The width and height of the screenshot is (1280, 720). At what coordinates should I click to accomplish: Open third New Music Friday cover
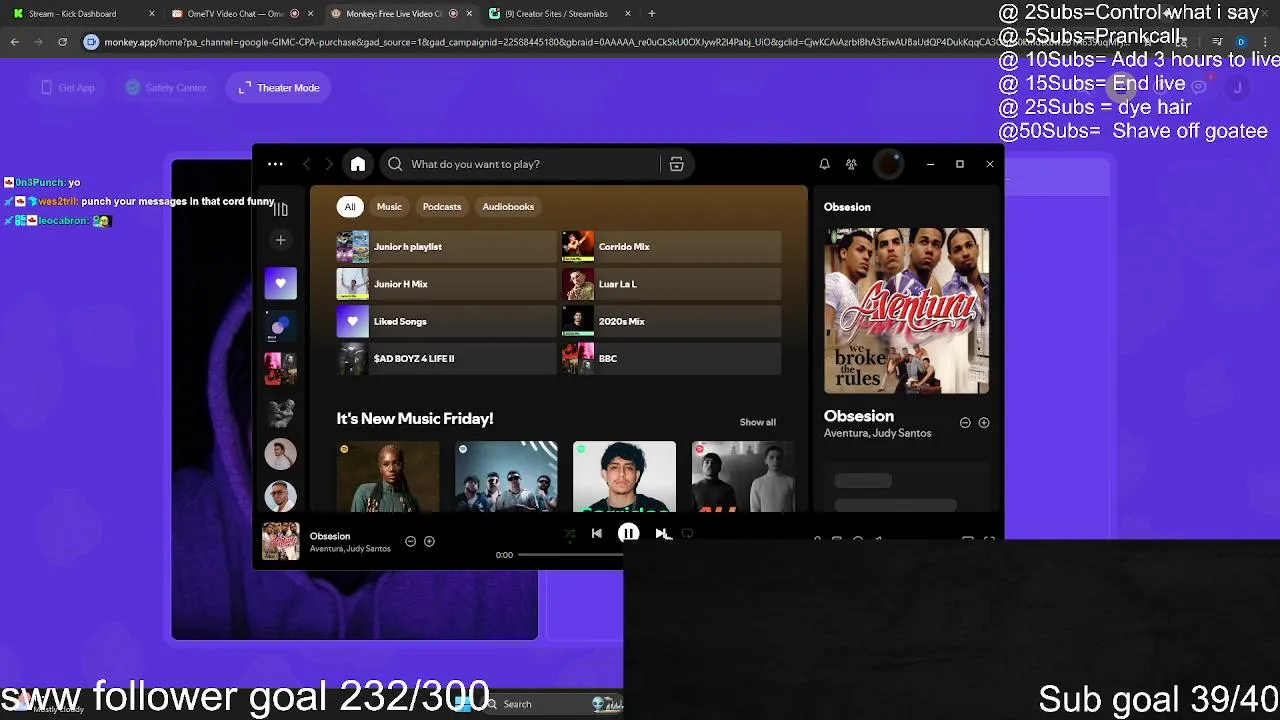(624, 476)
